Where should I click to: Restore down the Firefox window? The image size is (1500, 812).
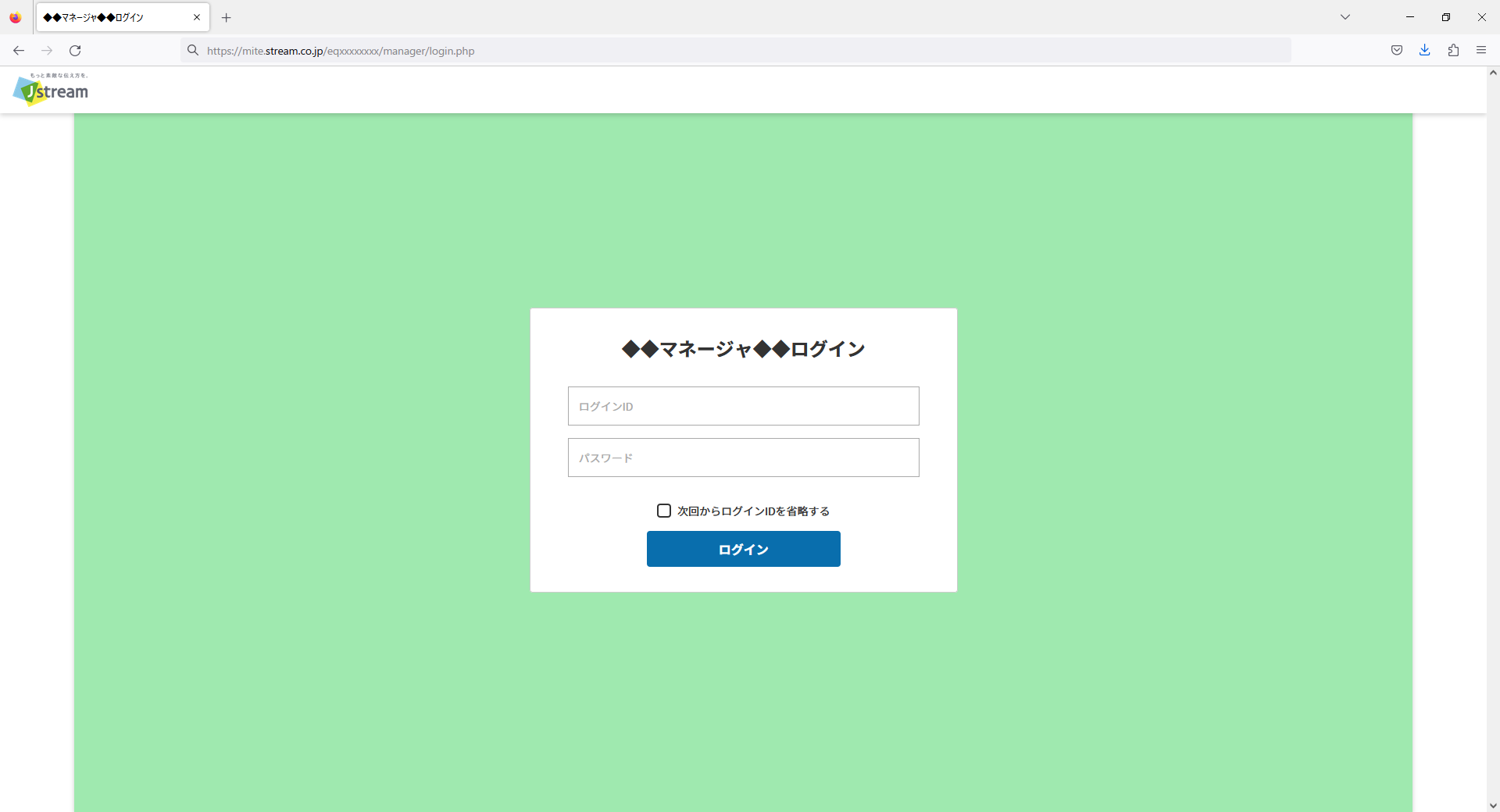(x=1446, y=17)
